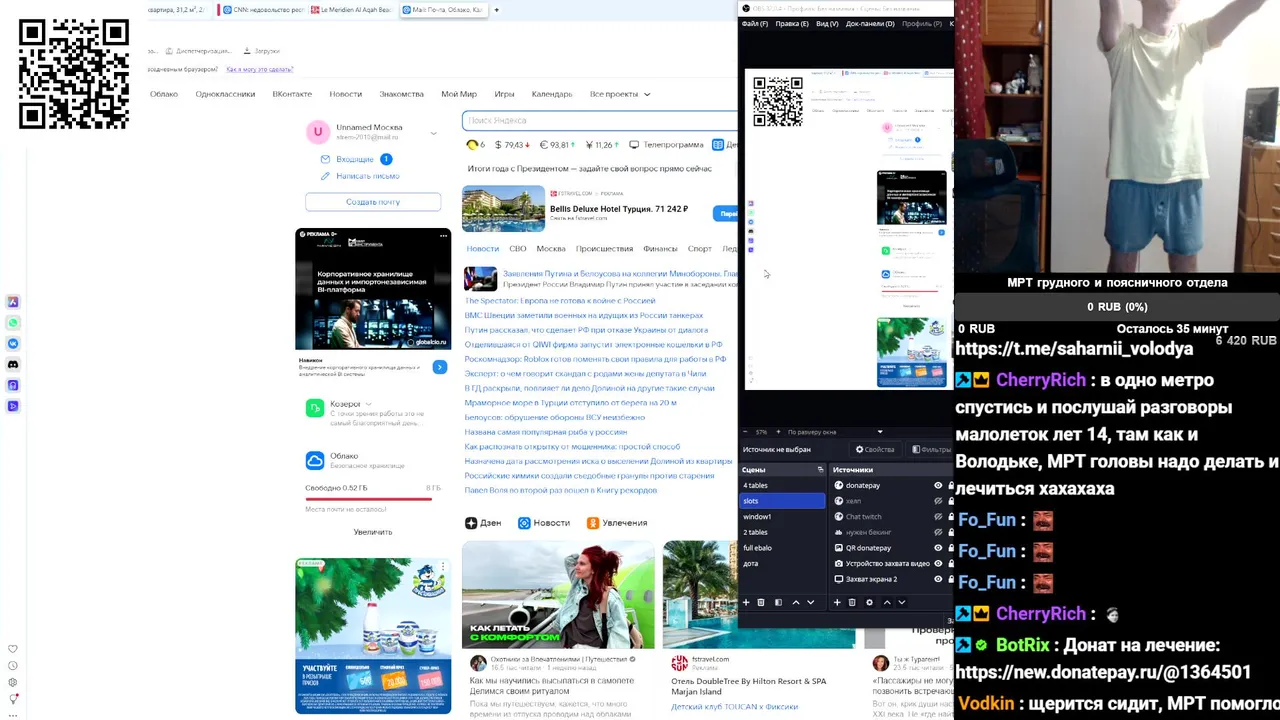Expand the Козерог horoscope chevron

coord(370,404)
